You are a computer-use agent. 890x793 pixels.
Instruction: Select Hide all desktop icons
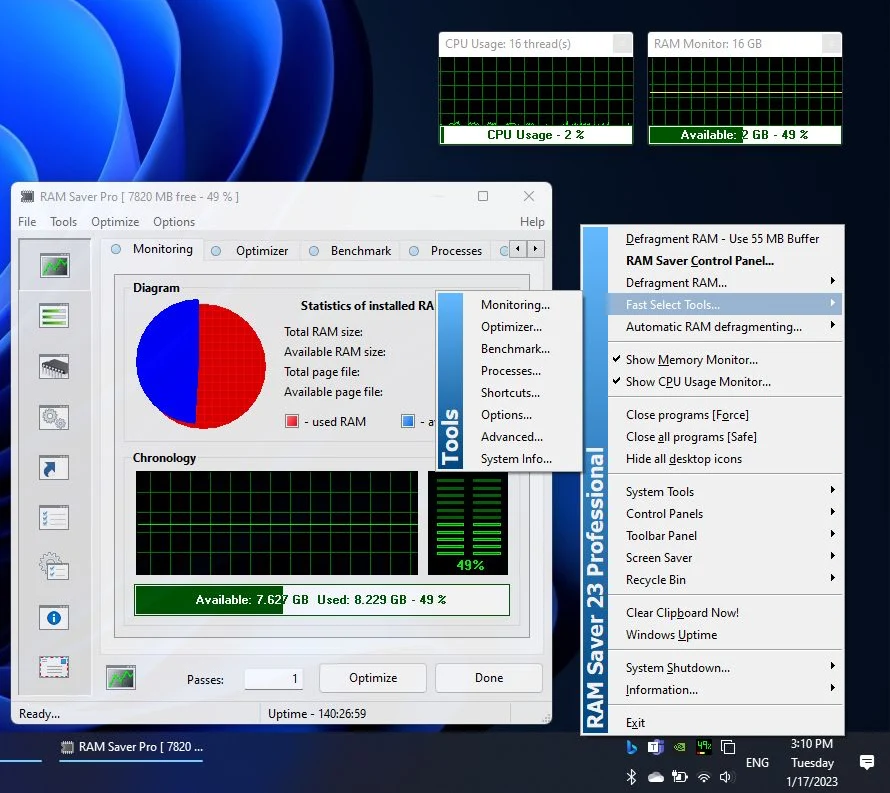(725, 459)
